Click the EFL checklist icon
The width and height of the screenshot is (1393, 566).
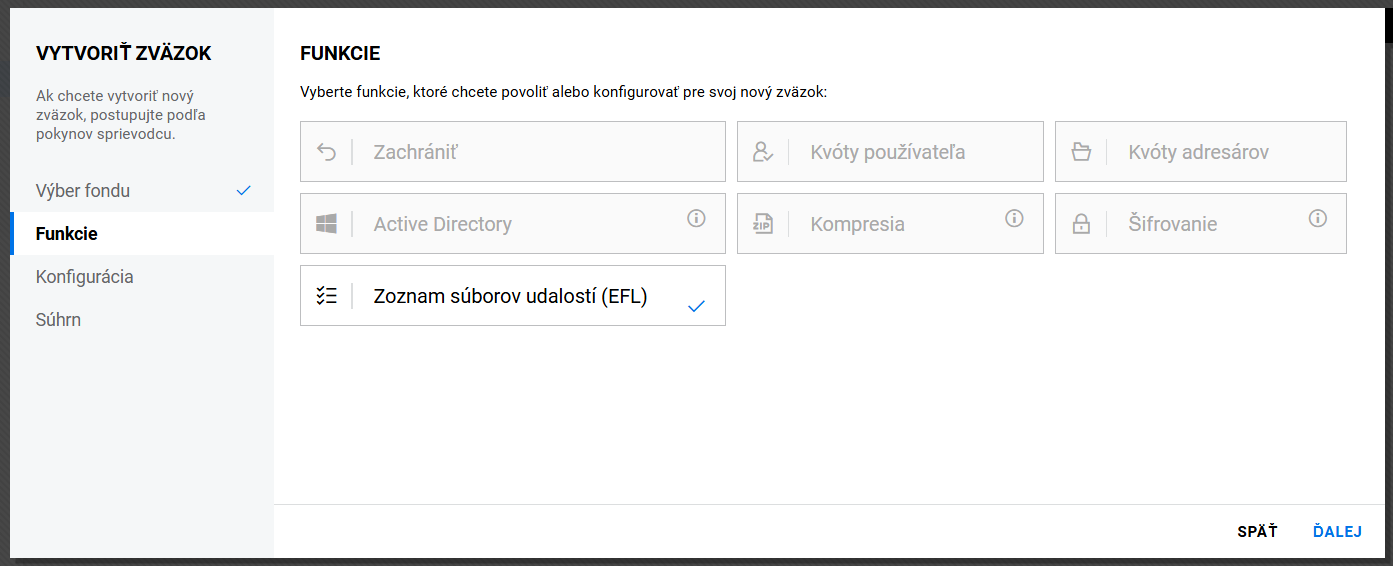point(326,295)
